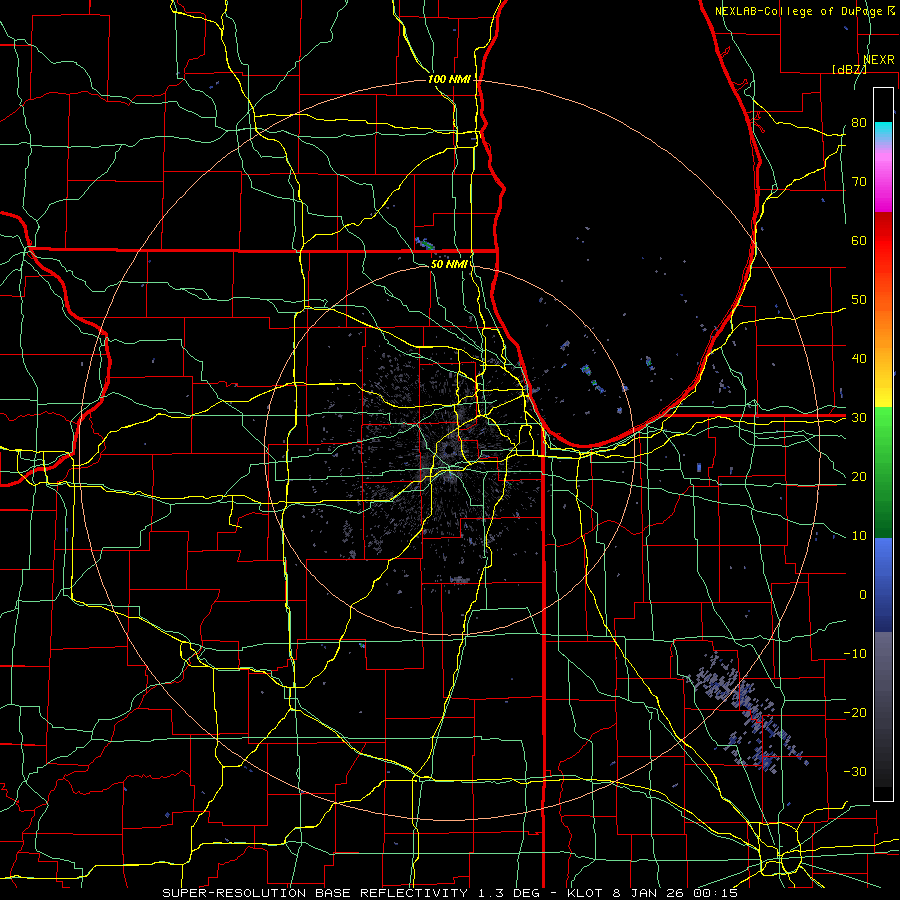The height and width of the screenshot is (900, 900).
Task: Click the 30 dBZ scale value
Action: [x=859, y=417]
